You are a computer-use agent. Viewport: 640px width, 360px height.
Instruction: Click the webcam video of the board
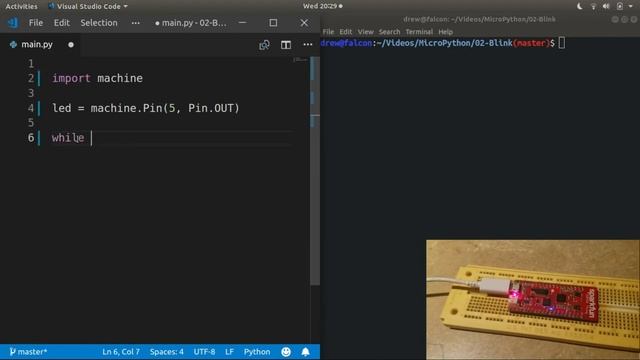click(533, 300)
